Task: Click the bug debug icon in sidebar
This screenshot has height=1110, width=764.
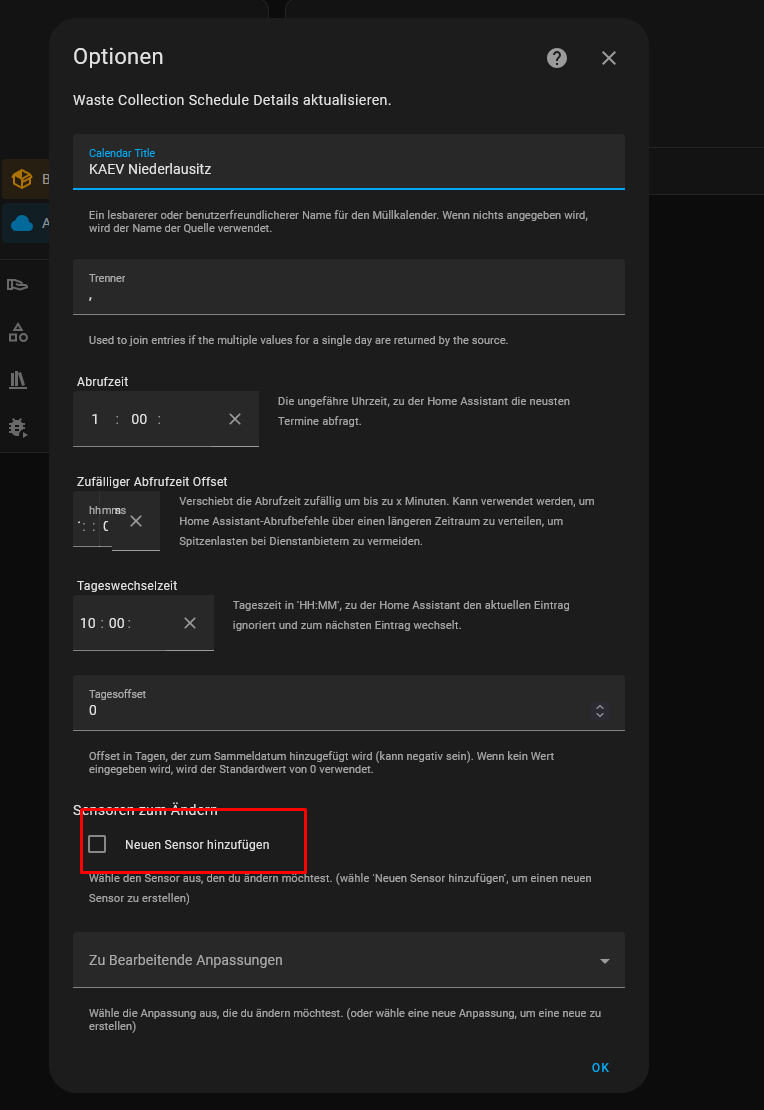Action: pos(18,428)
